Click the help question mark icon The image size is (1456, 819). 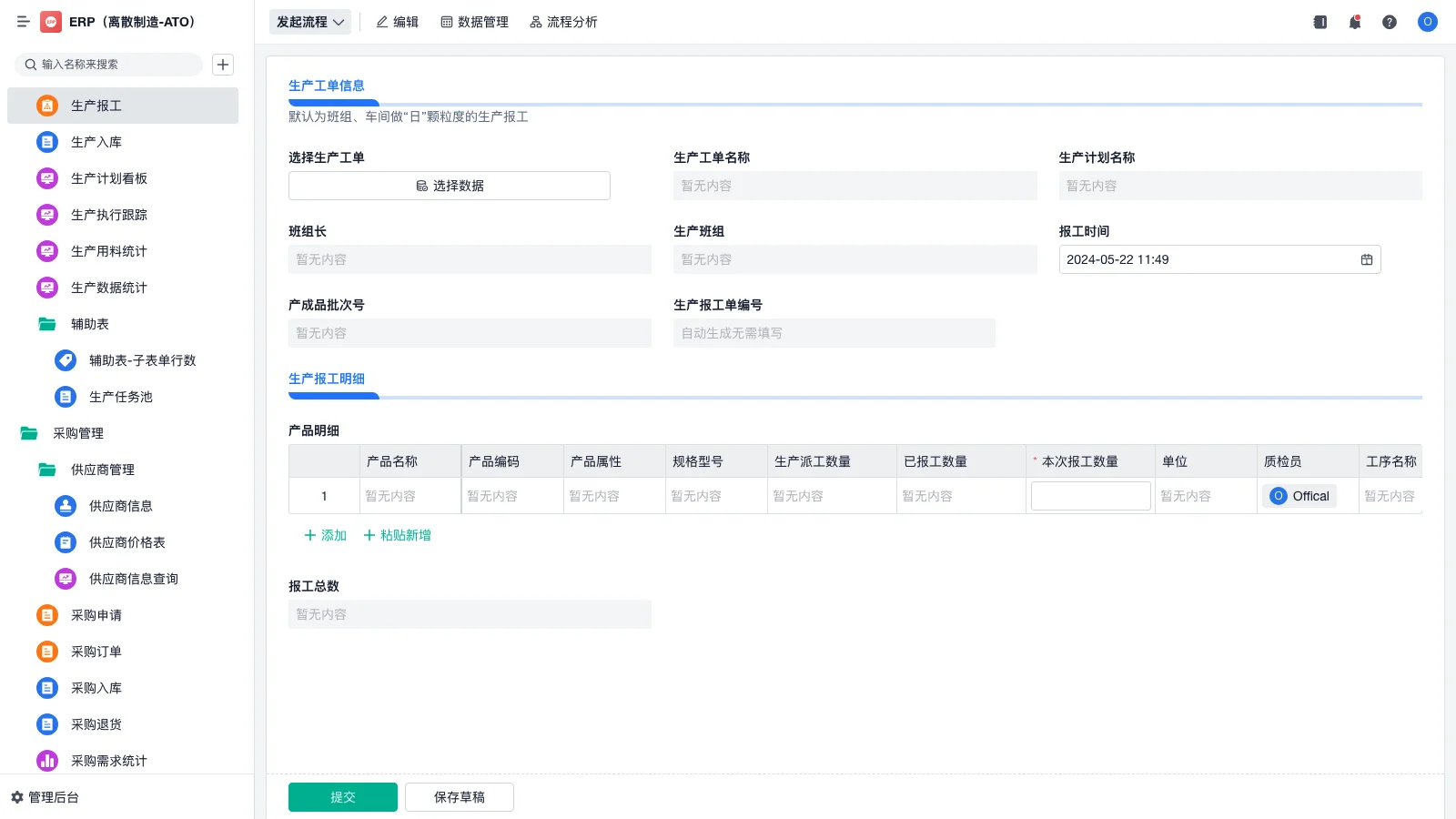tap(1390, 22)
